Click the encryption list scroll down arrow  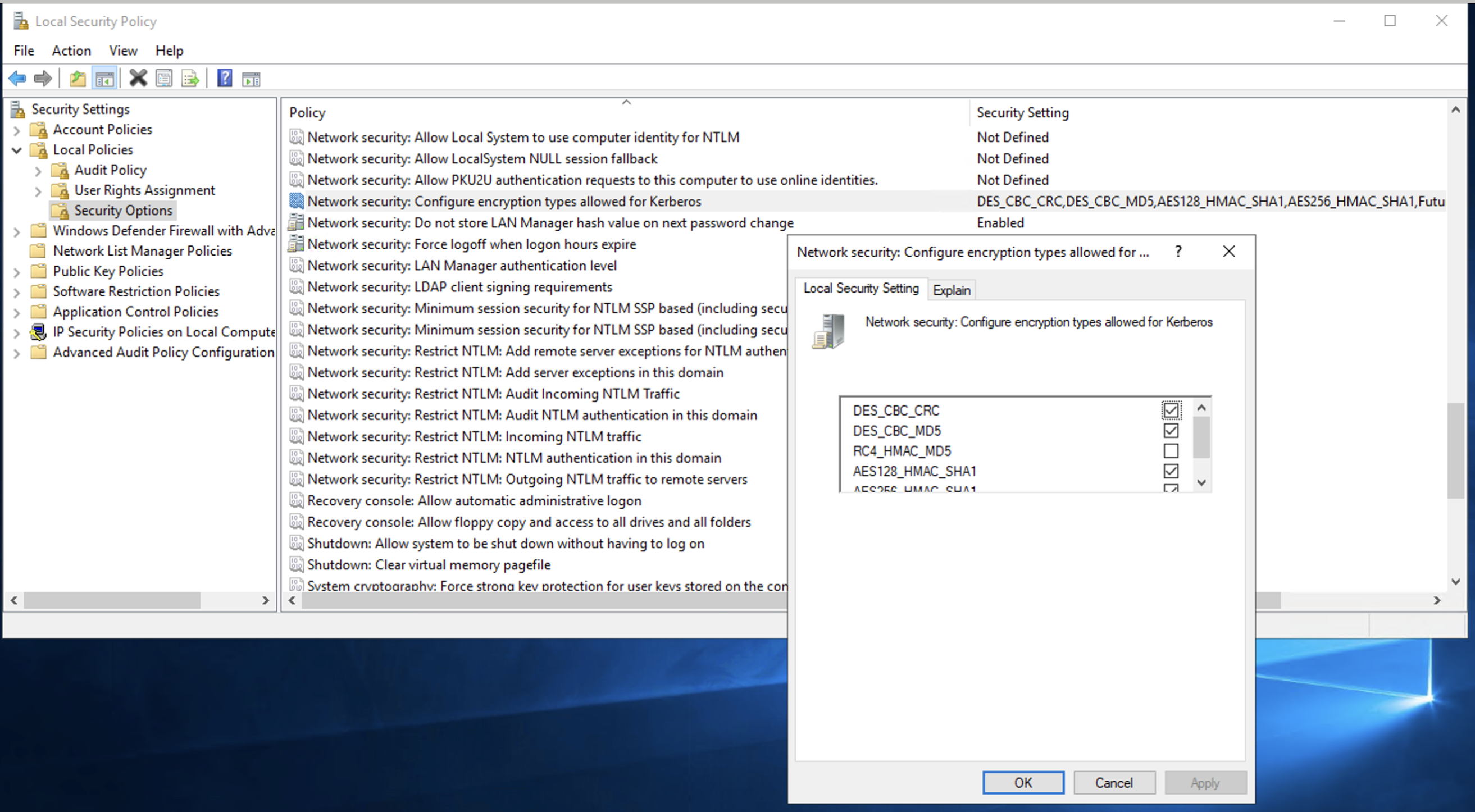(x=1201, y=482)
